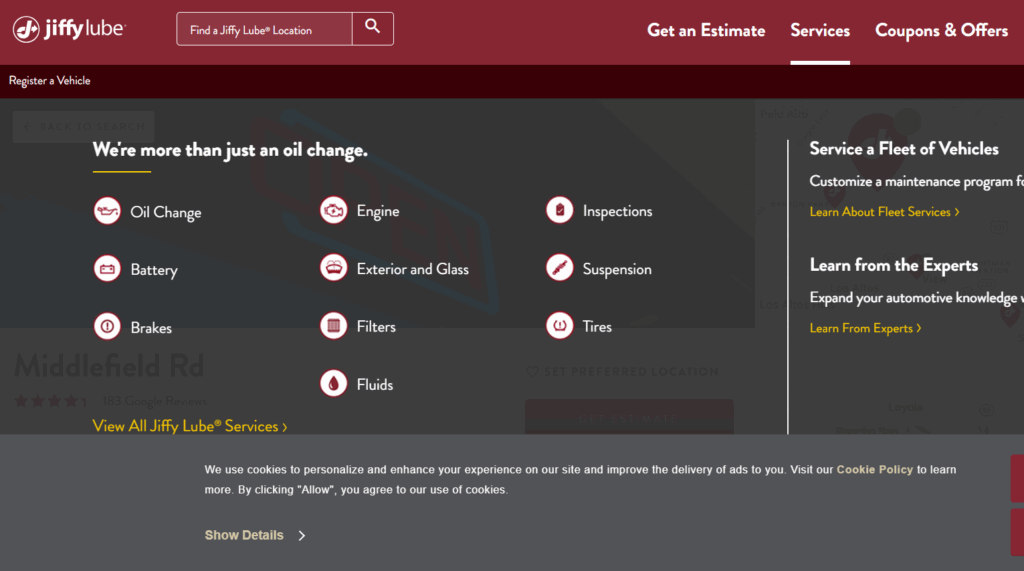Image resolution: width=1024 pixels, height=571 pixels.
Task: Follow Learn About Fleet Services link
Action: (884, 212)
